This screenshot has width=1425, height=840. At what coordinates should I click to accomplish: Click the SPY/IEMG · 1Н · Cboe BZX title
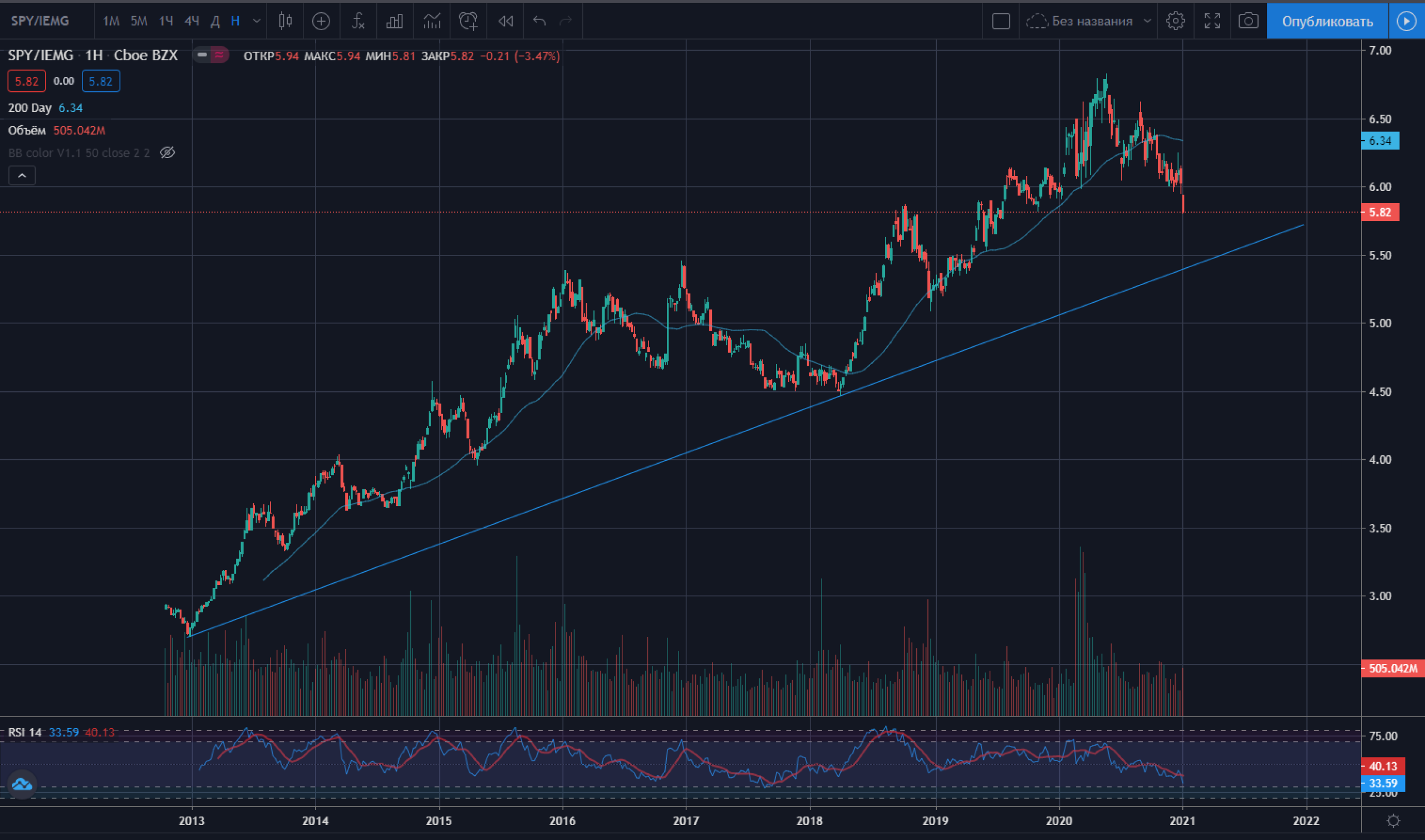click(x=93, y=55)
